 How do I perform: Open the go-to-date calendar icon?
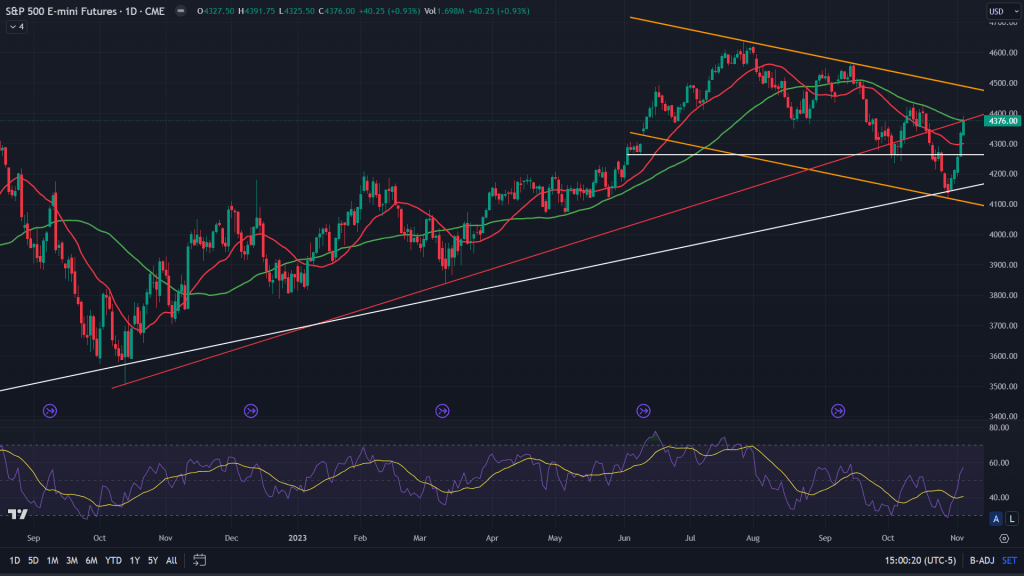click(200, 560)
